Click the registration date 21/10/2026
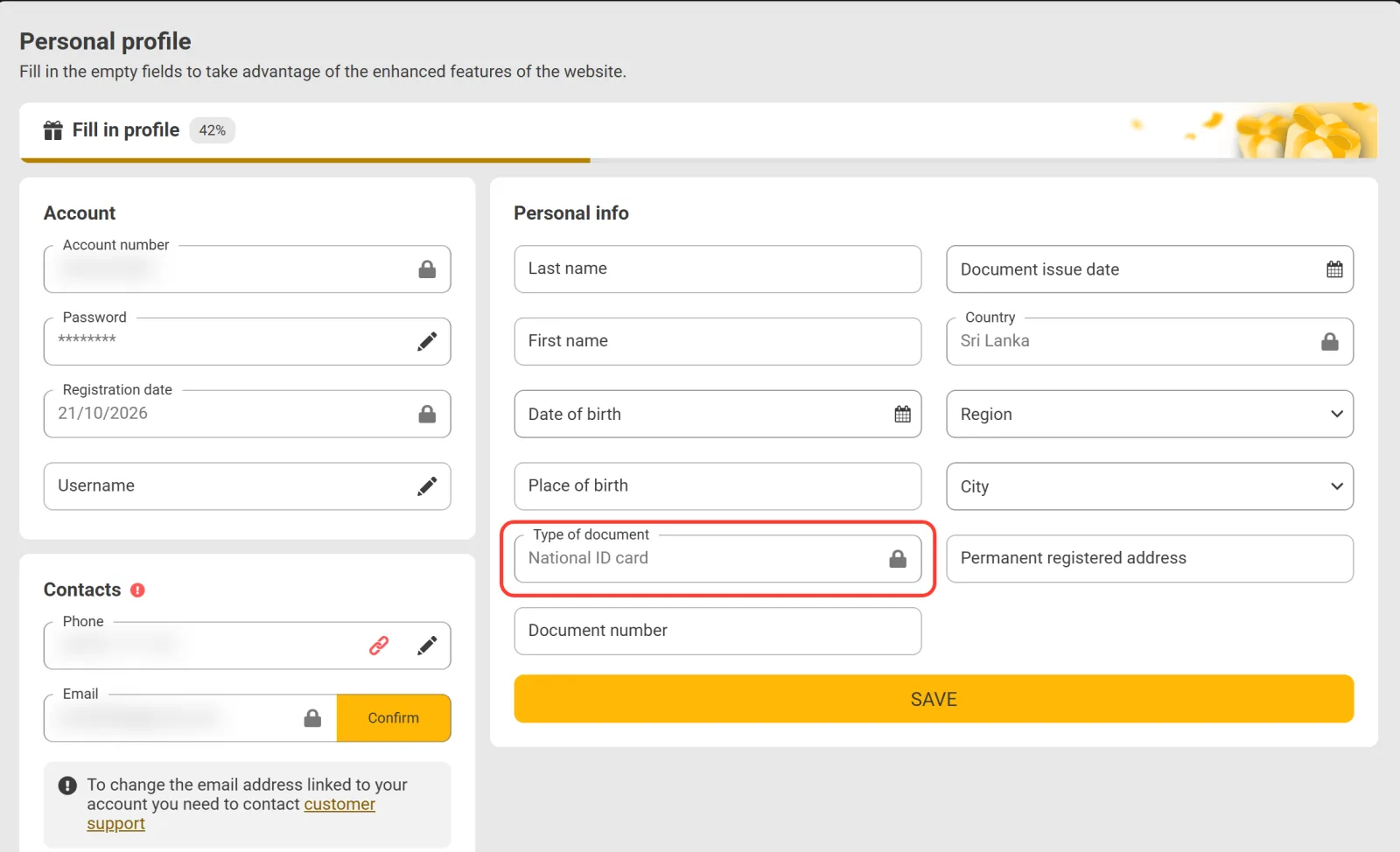This screenshot has height=852, width=1400. (x=102, y=413)
